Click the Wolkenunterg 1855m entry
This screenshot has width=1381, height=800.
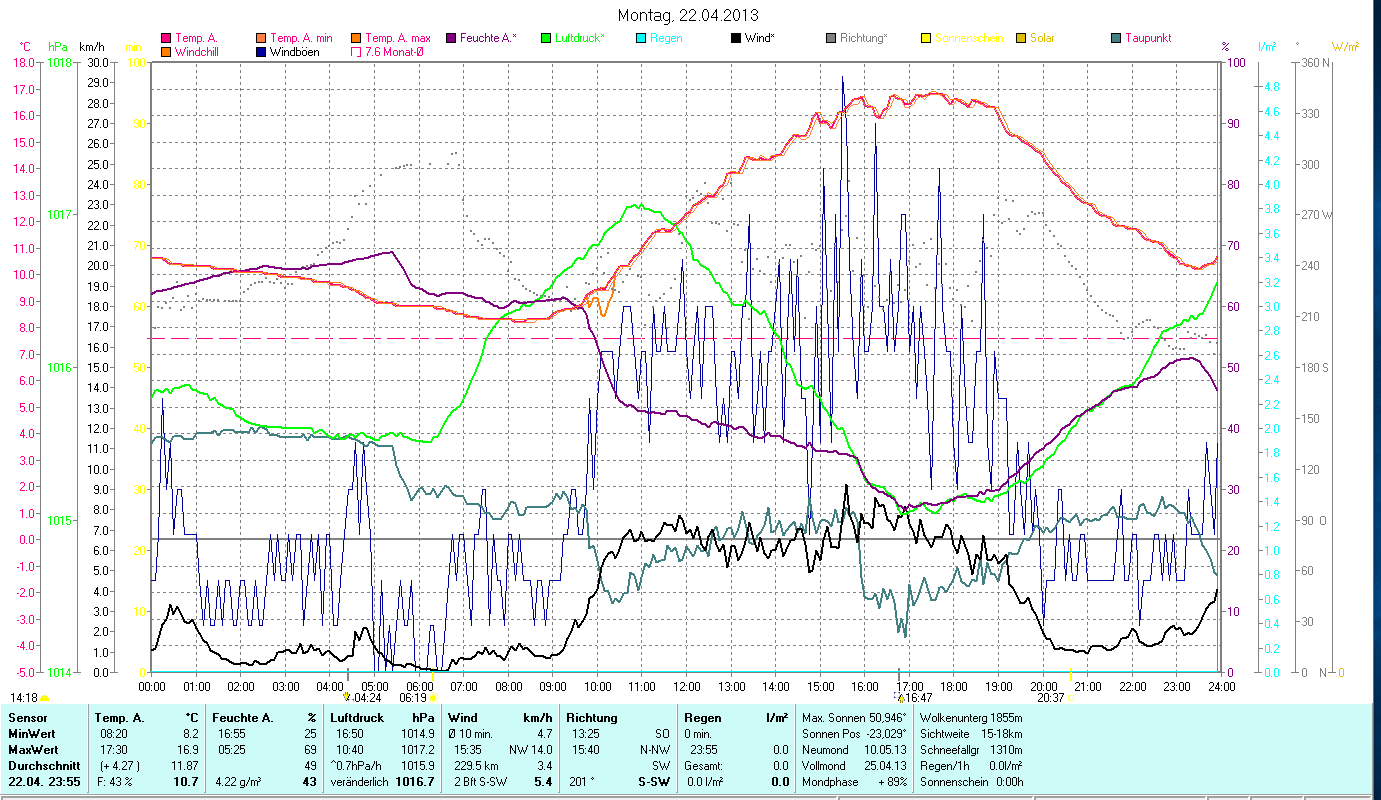[971, 718]
